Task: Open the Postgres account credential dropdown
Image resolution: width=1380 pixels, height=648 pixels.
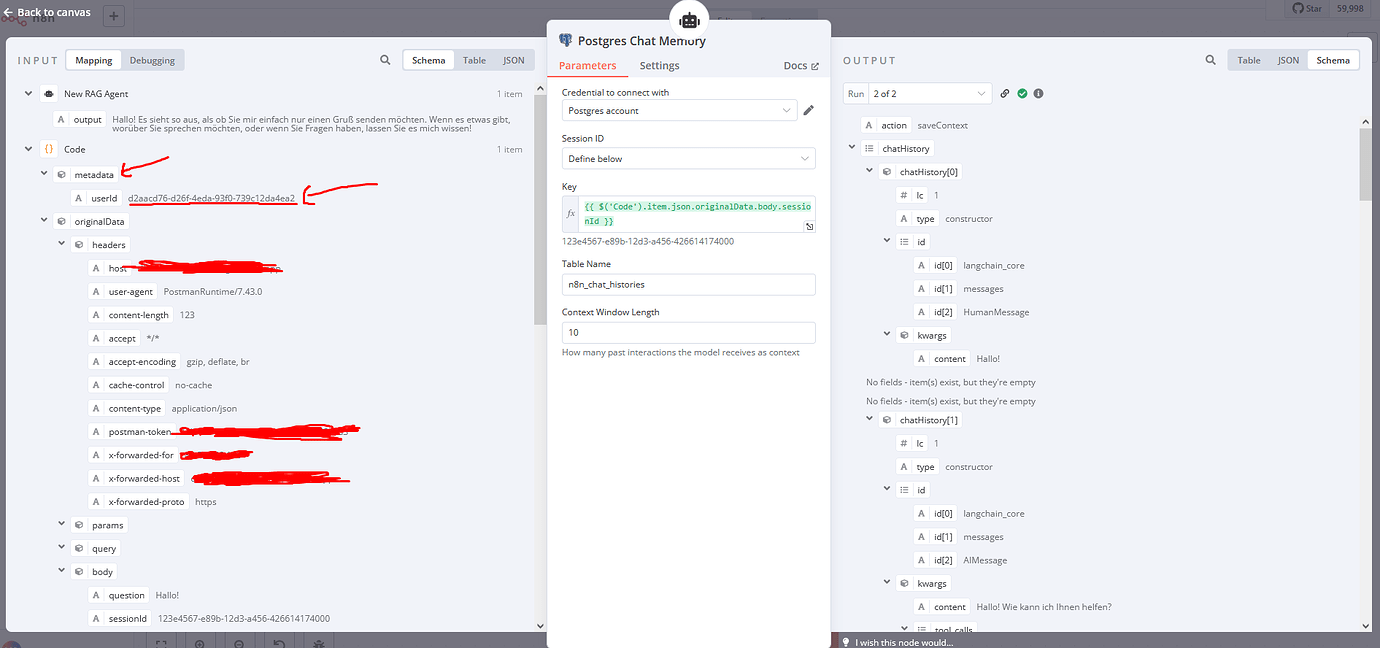Action: 678,111
